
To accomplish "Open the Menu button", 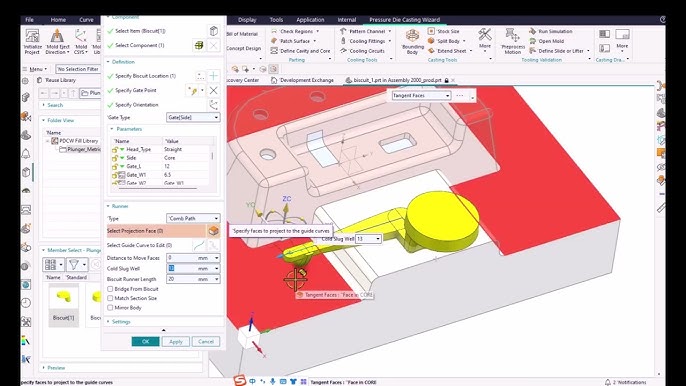I will coord(35,69).
